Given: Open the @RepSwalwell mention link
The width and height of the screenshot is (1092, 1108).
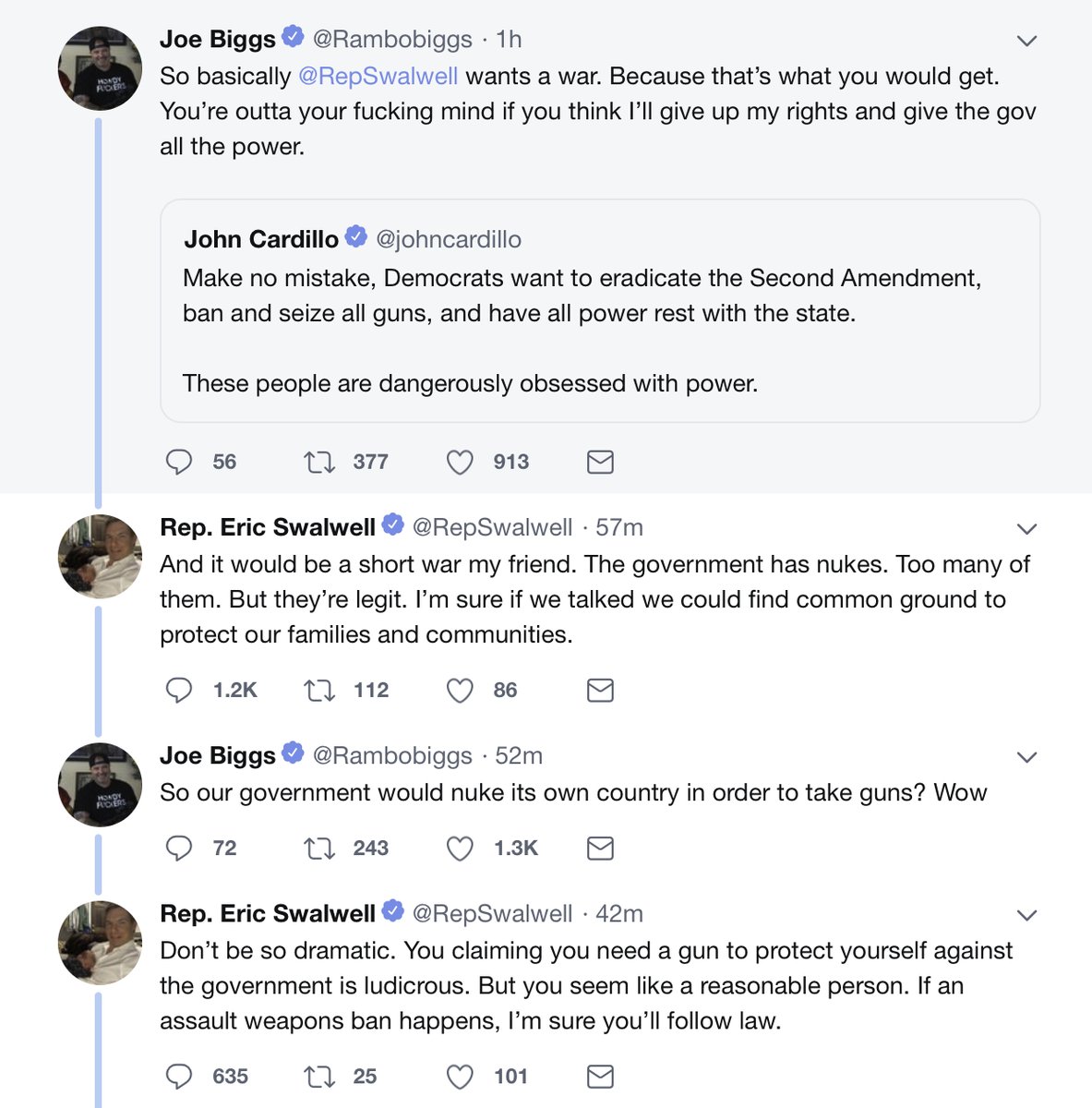Looking at the screenshot, I should [378, 76].
